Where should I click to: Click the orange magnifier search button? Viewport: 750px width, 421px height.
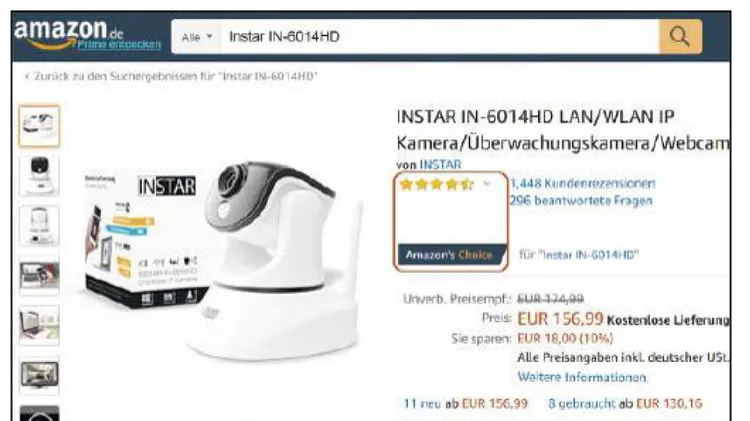pyautogui.click(x=680, y=36)
